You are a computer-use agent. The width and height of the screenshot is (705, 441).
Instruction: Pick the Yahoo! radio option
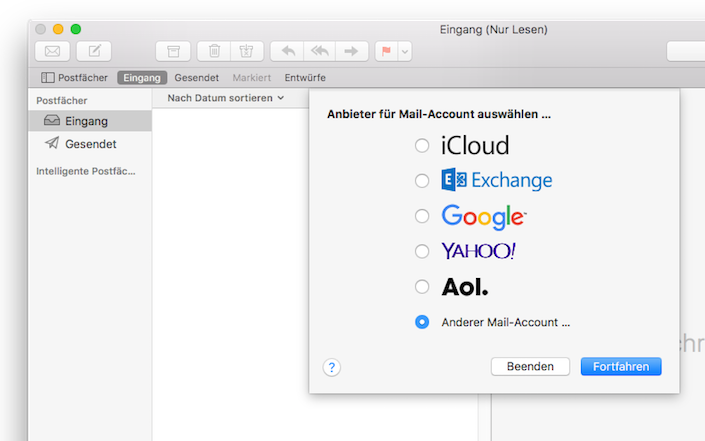[422, 251]
